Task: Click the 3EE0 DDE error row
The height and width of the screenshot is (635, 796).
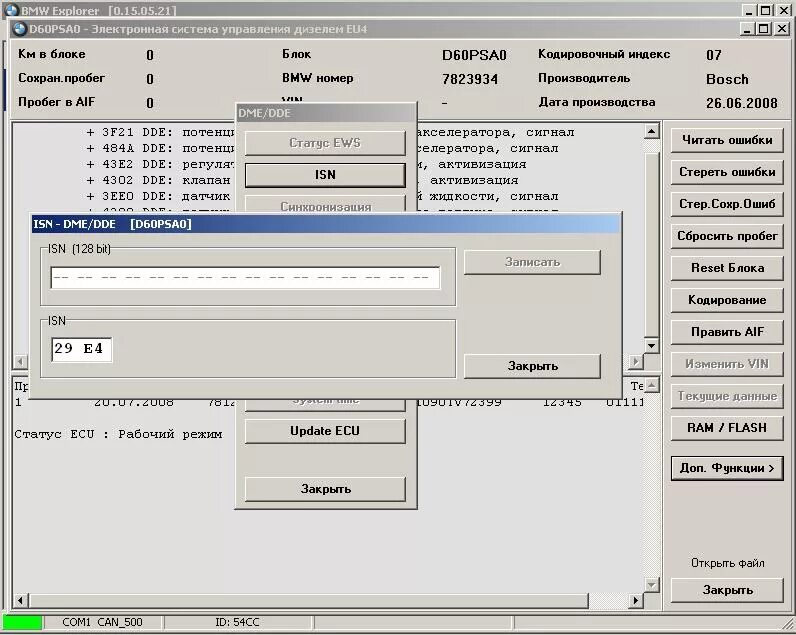Action: point(322,196)
